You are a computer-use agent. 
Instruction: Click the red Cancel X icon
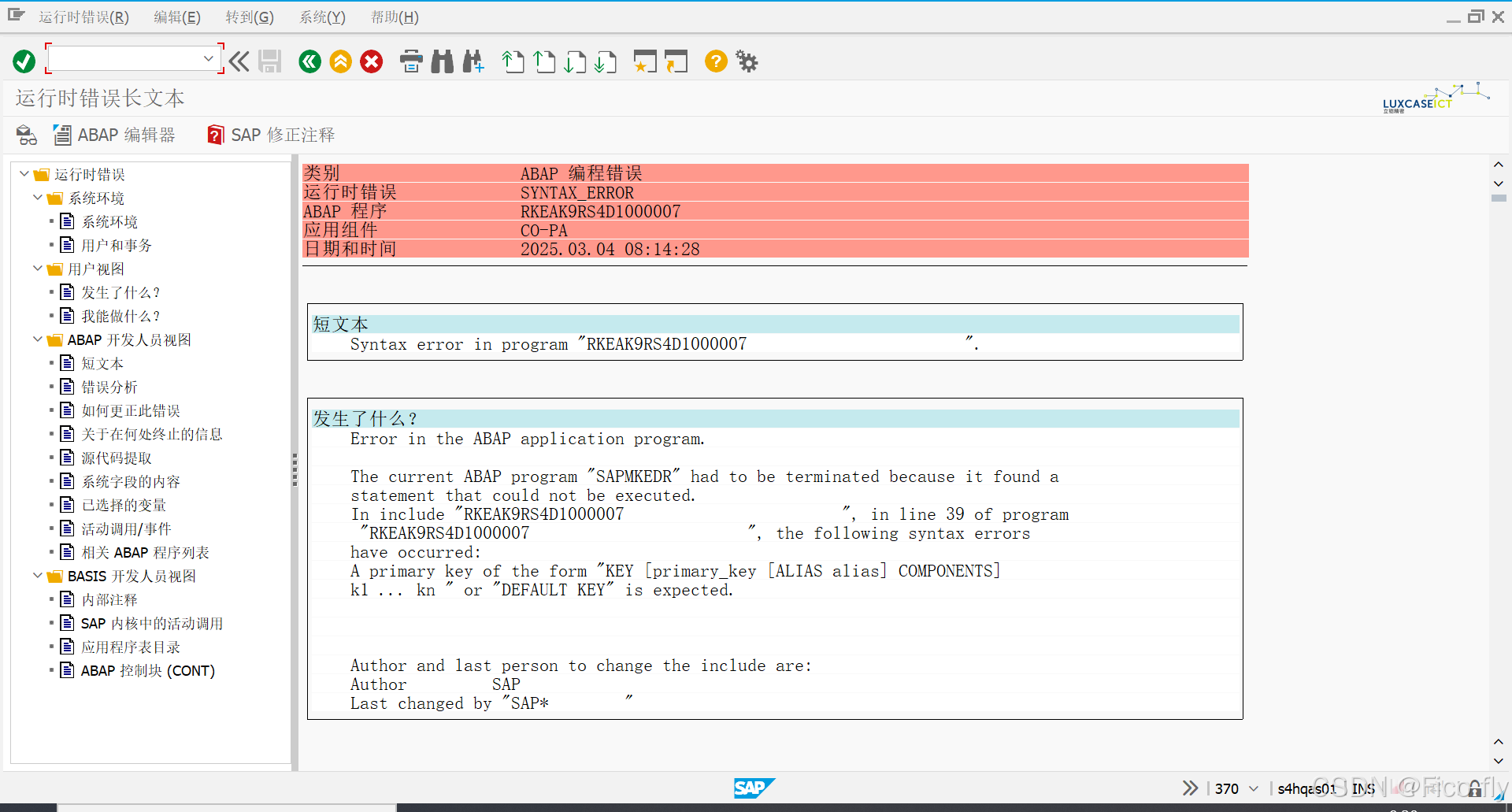coord(372,61)
